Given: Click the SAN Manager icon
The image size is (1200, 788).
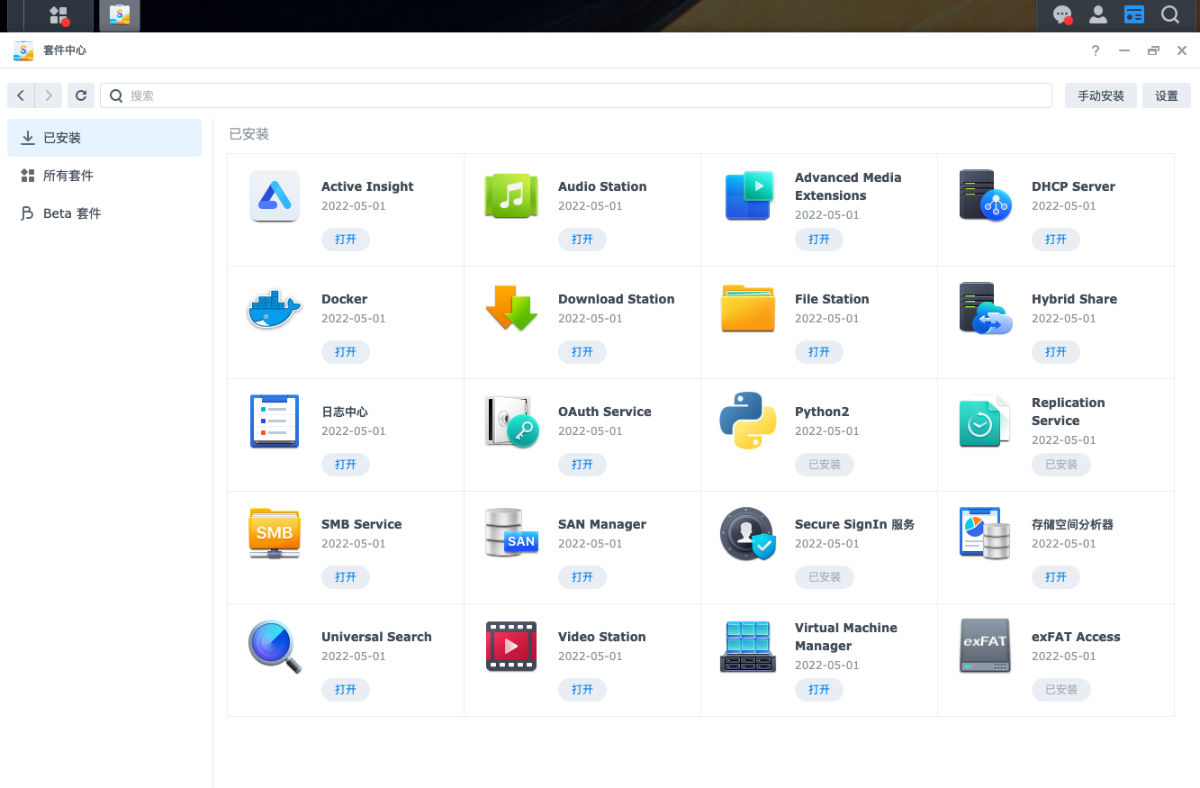Looking at the screenshot, I should tap(511, 533).
